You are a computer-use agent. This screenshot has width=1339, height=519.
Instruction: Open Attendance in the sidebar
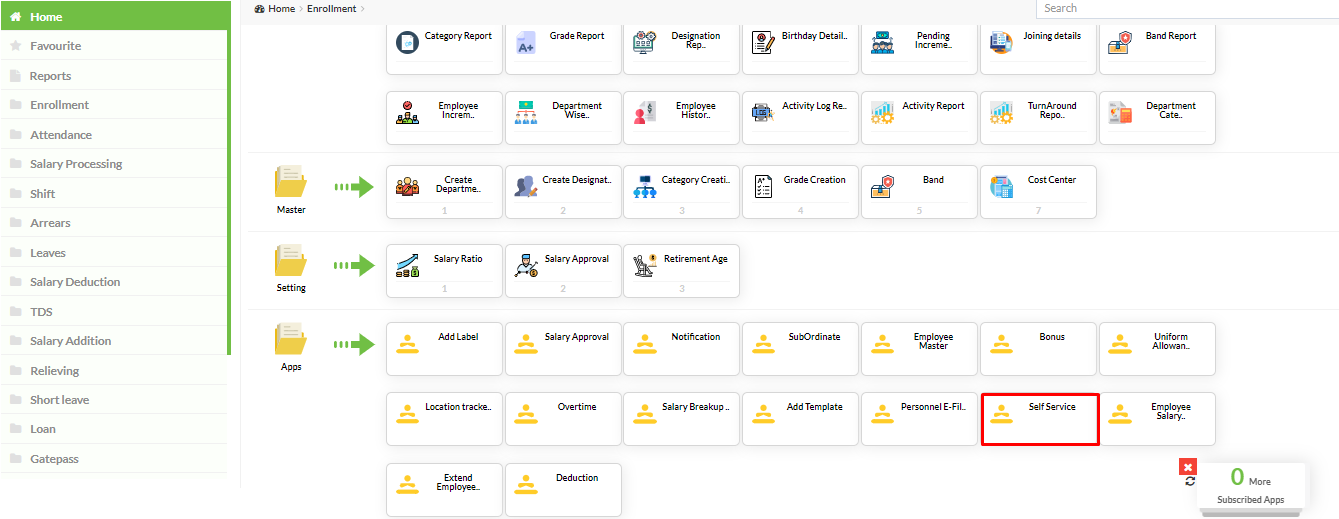114,135
